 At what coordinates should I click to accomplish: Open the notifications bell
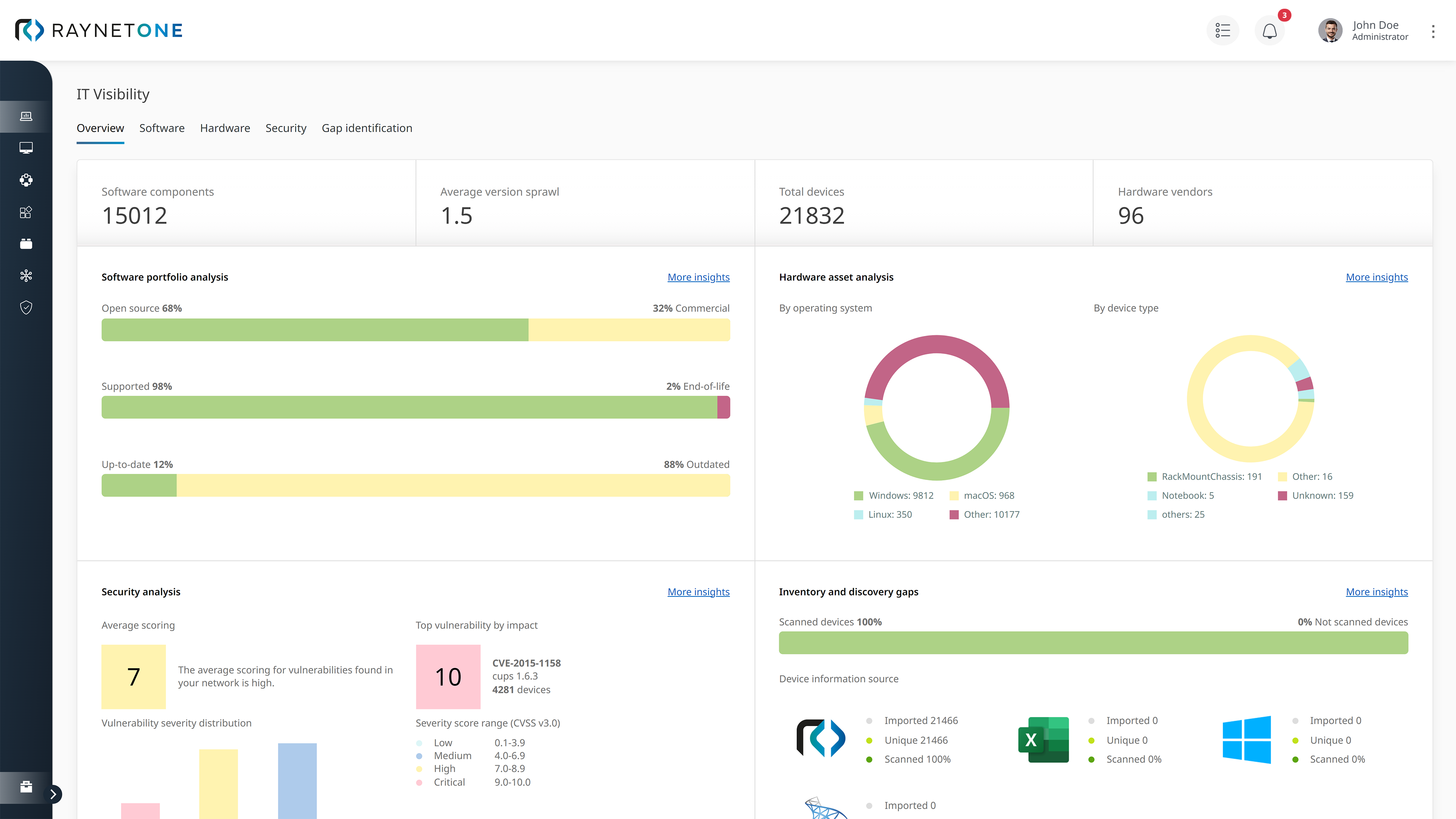[1269, 30]
